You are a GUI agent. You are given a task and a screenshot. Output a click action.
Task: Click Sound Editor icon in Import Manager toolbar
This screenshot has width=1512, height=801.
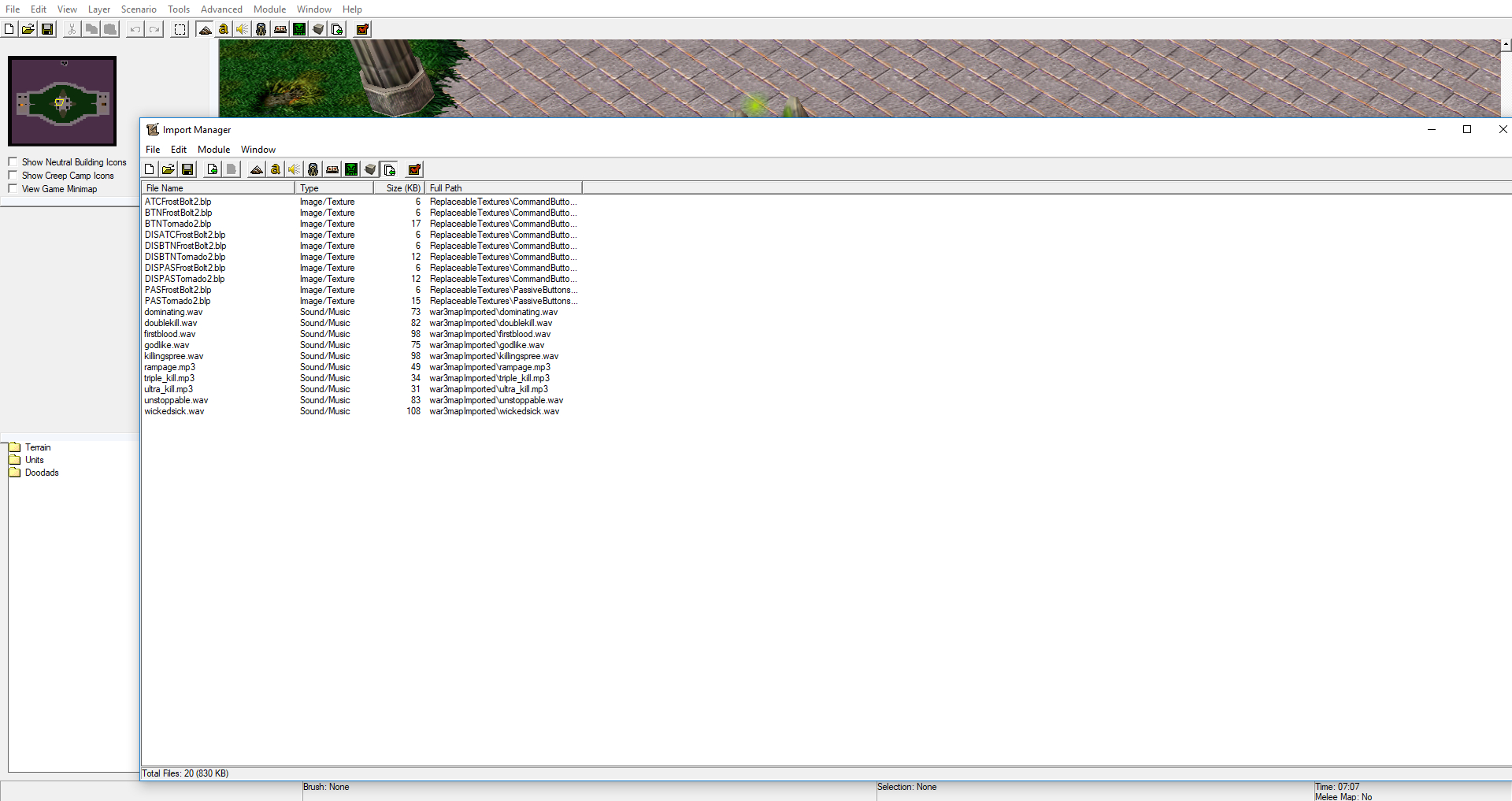point(295,169)
